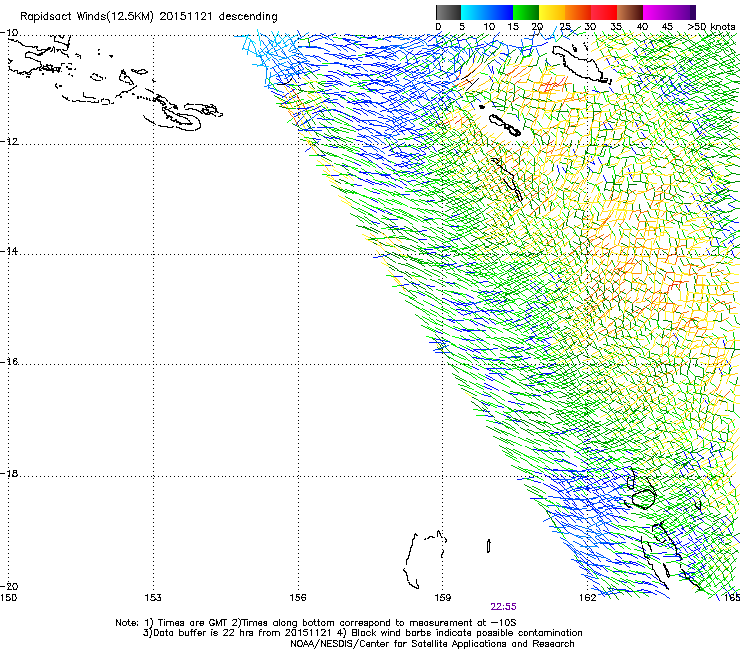
Task: Select the magenta 40-45 knots legend segment
Action: click(x=656, y=12)
